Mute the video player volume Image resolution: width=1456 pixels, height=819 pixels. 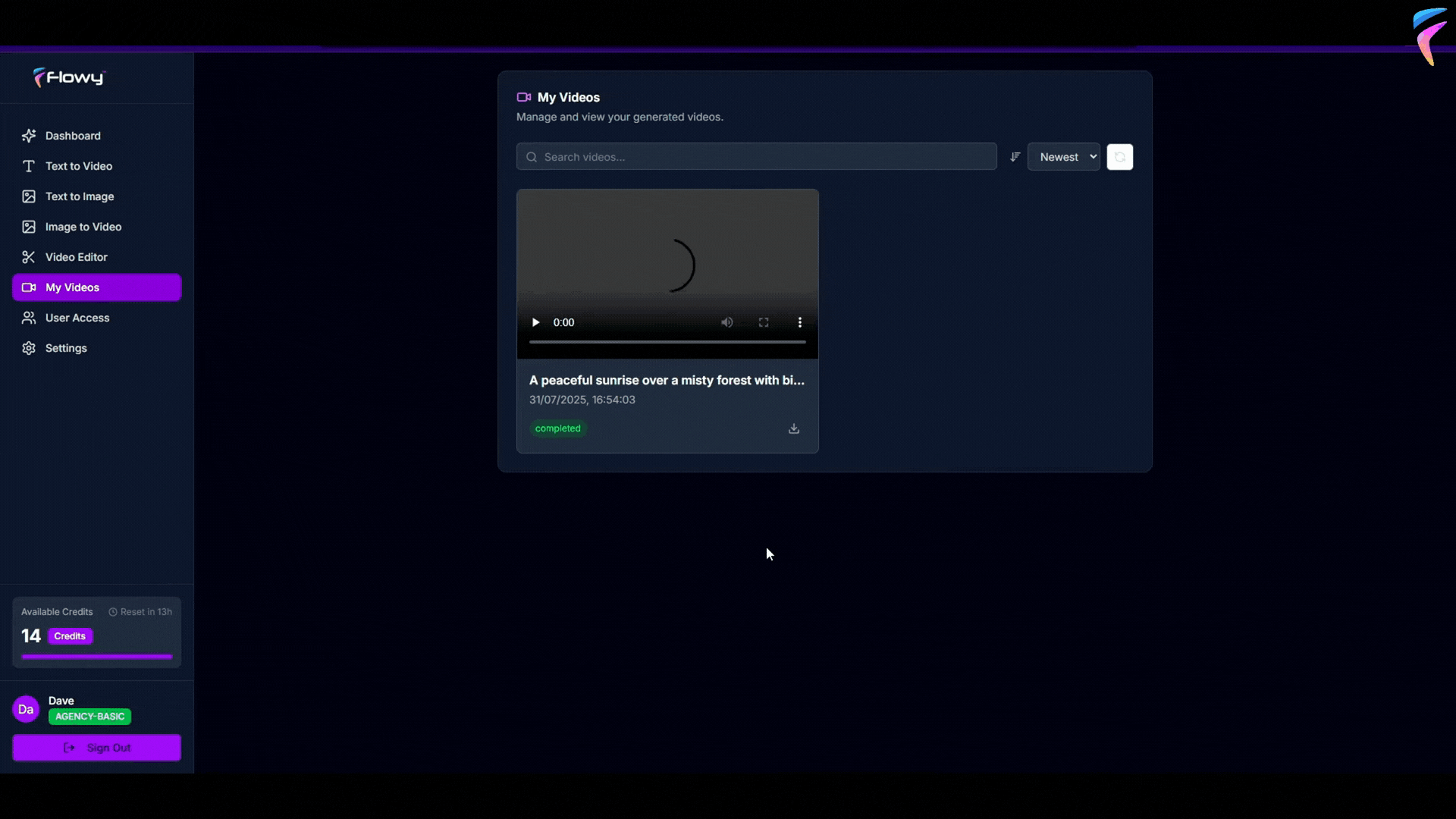726,322
